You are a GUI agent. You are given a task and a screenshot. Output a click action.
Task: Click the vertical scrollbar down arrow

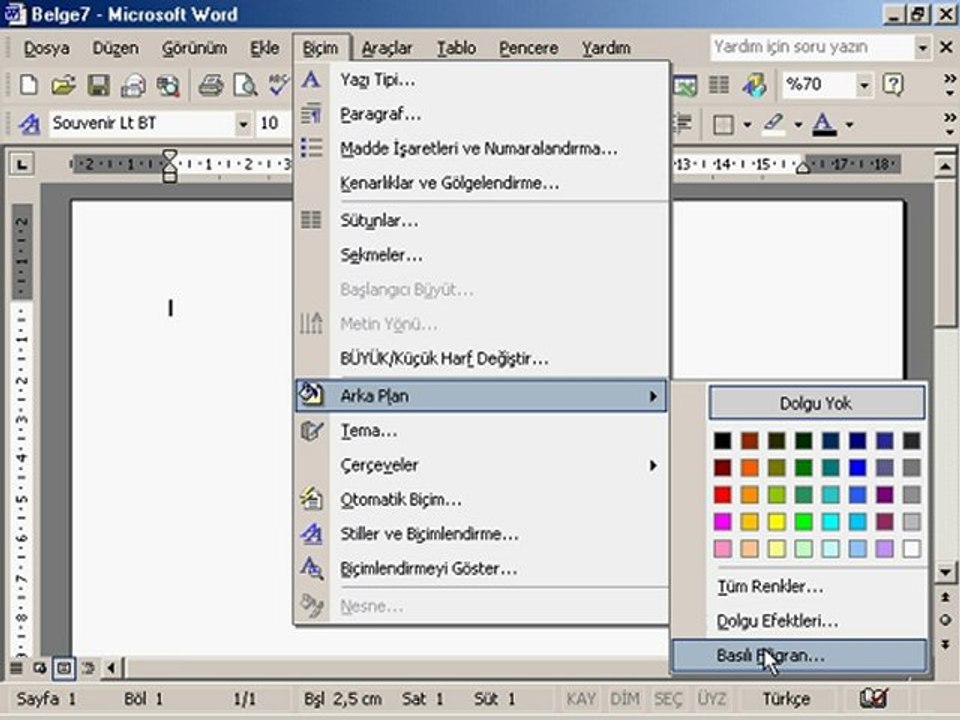point(945,572)
